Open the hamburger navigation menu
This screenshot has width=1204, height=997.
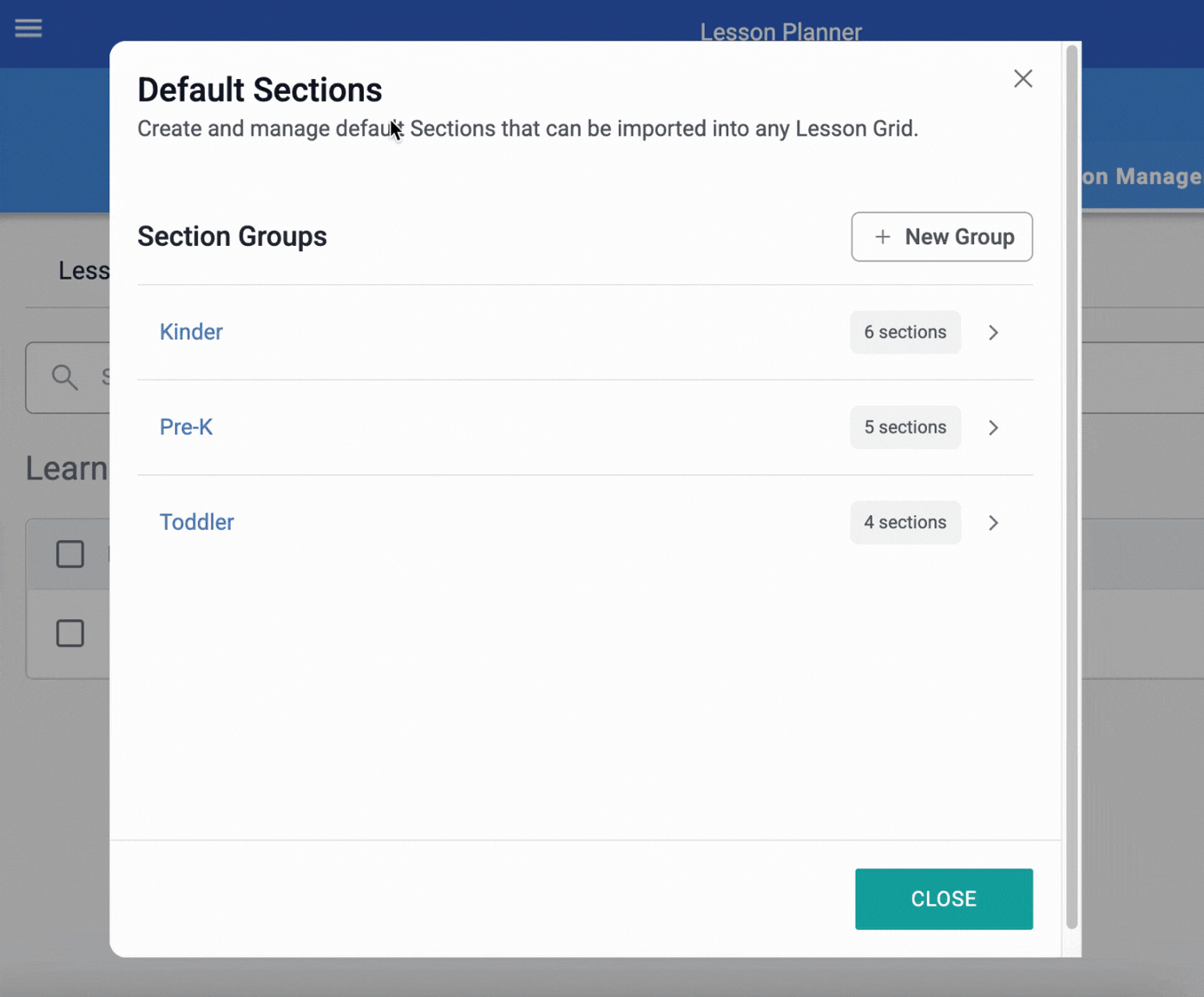28,28
